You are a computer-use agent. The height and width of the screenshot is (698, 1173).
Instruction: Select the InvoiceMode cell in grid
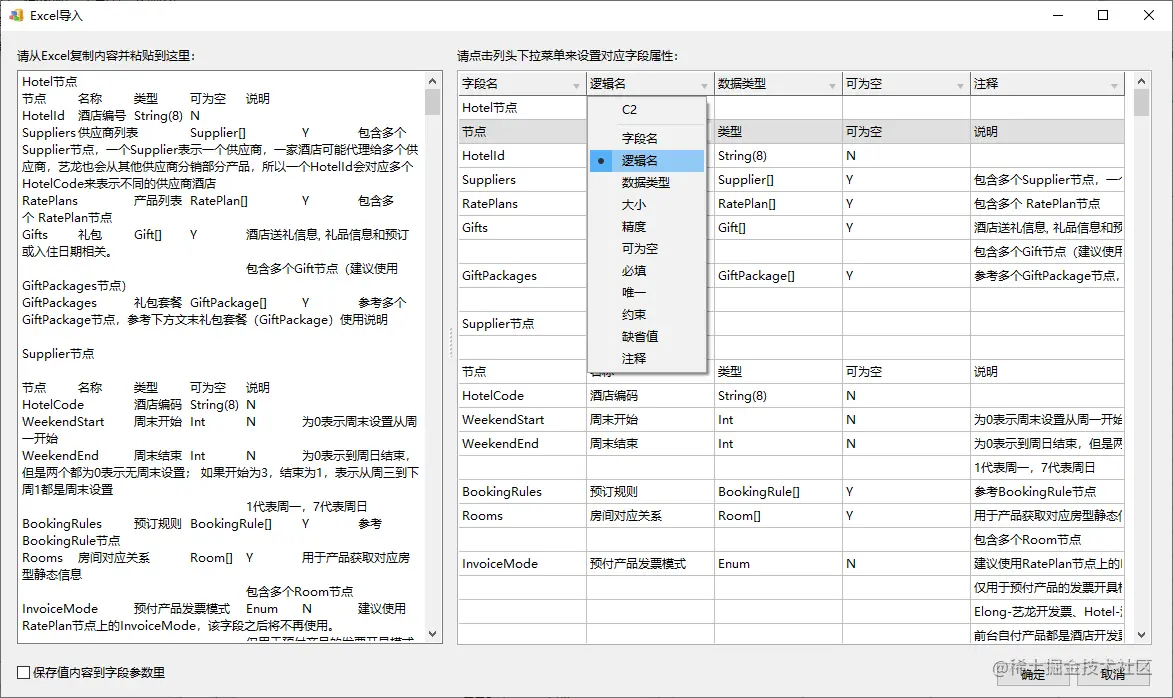[x=522, y=563]
